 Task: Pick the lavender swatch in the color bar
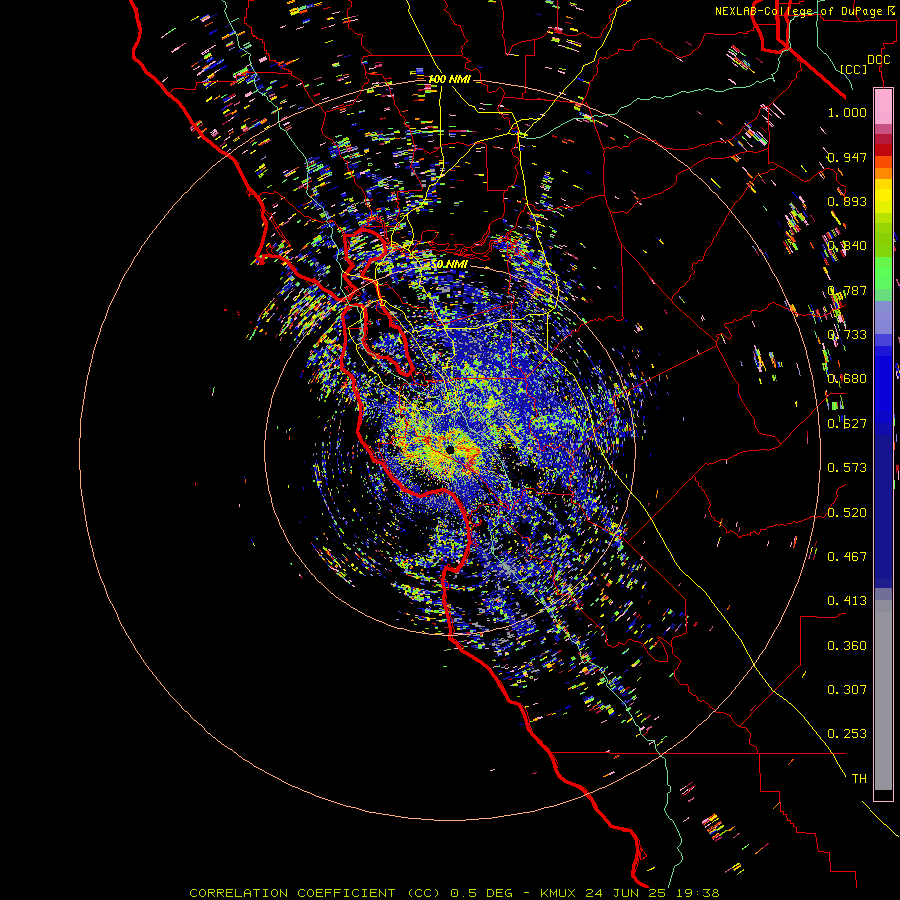883,318
